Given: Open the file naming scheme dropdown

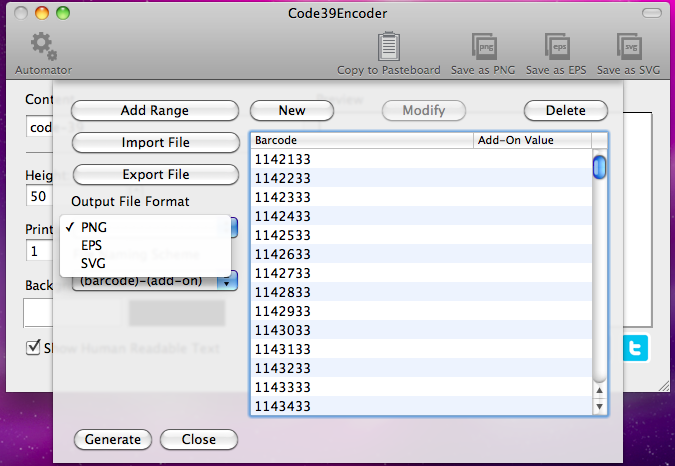Looking at the screenshot, I should point(155,281).
